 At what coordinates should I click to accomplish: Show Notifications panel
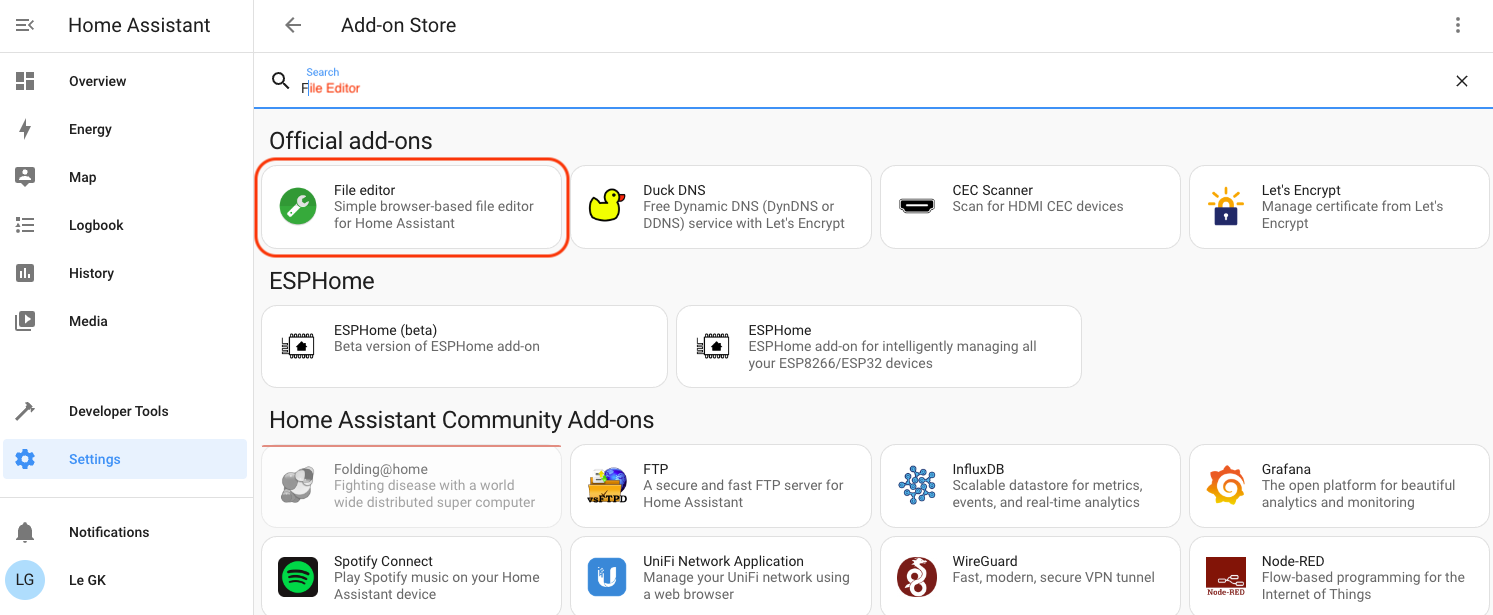[109, 532]
